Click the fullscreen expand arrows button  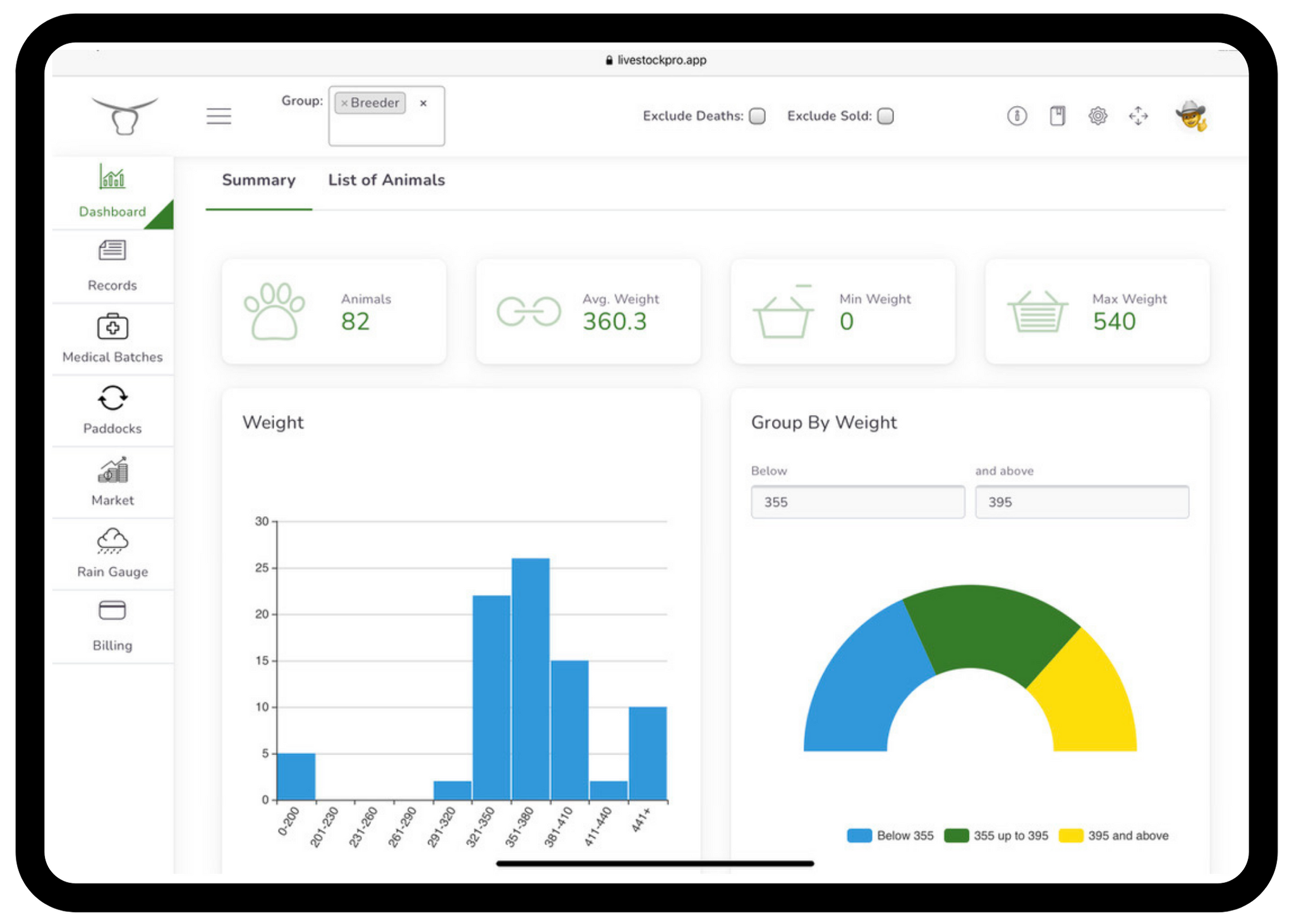click(x=1139, y=116)
